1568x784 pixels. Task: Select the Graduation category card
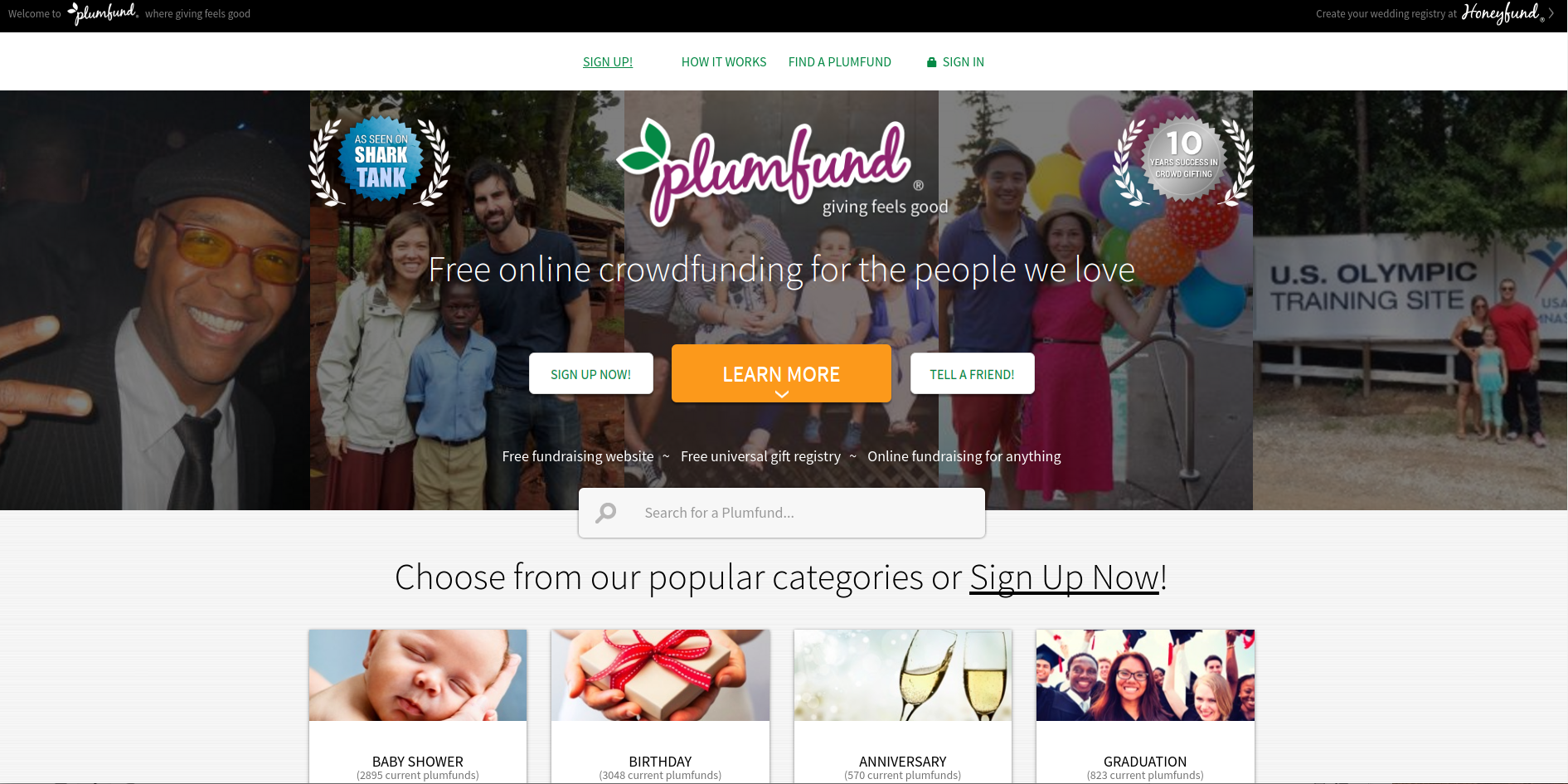point(1145,706)
